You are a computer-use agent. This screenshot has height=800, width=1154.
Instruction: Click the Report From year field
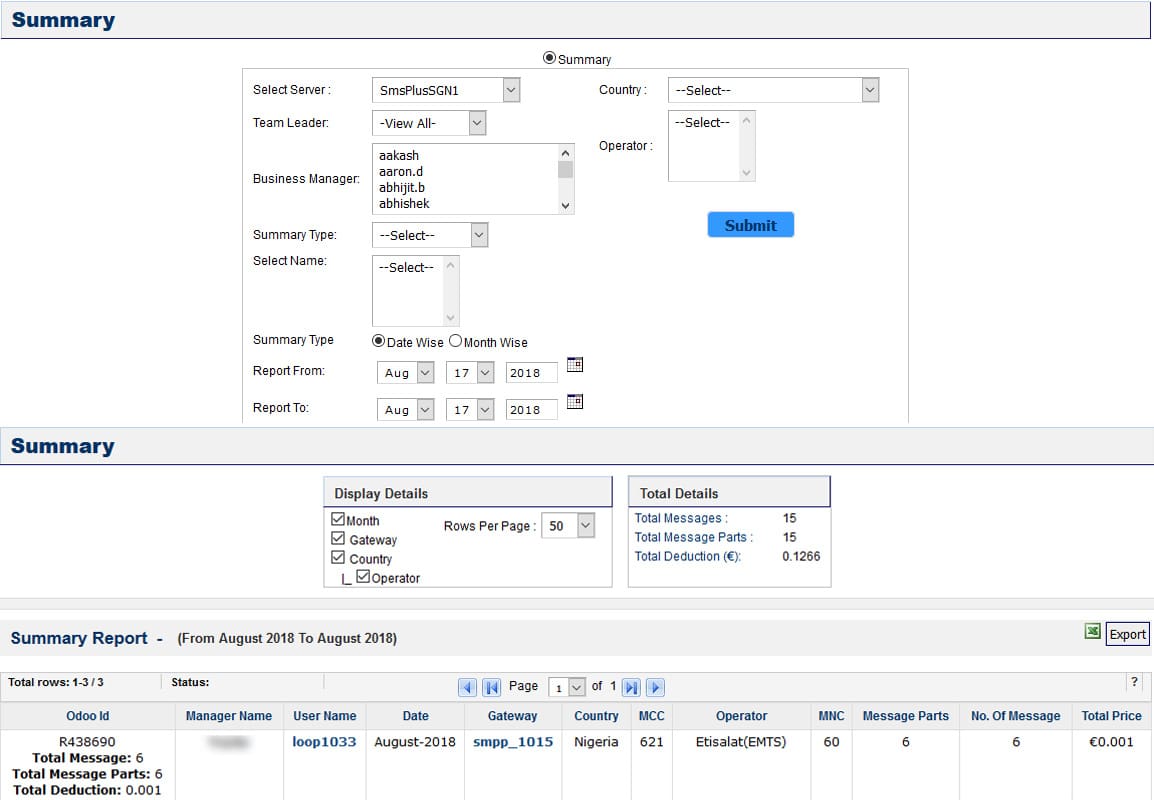(531, 372)
